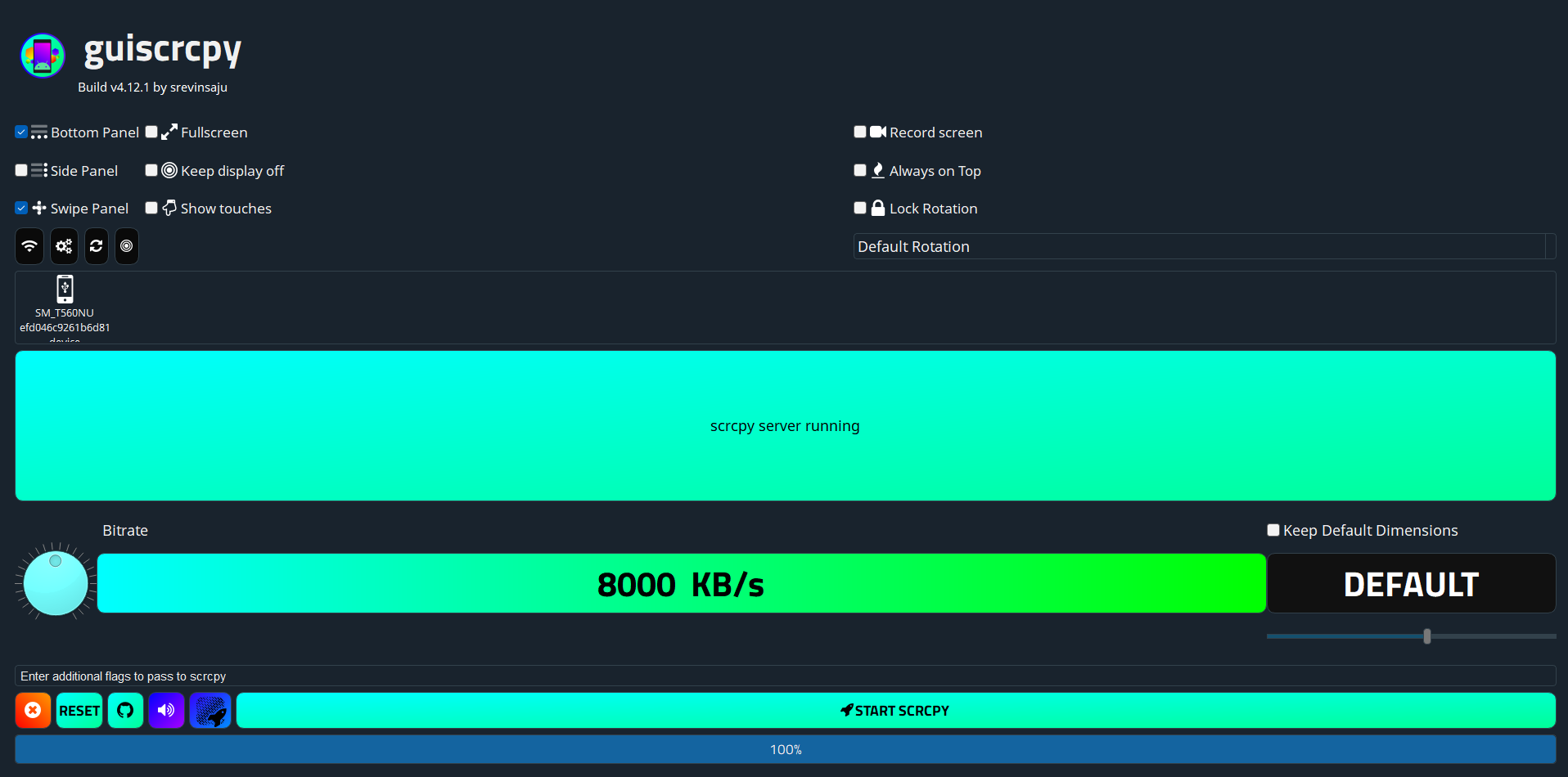Open the Default Rotation dropdown
Viewport: 1568px width, 777px height.
pos(1204,246)
